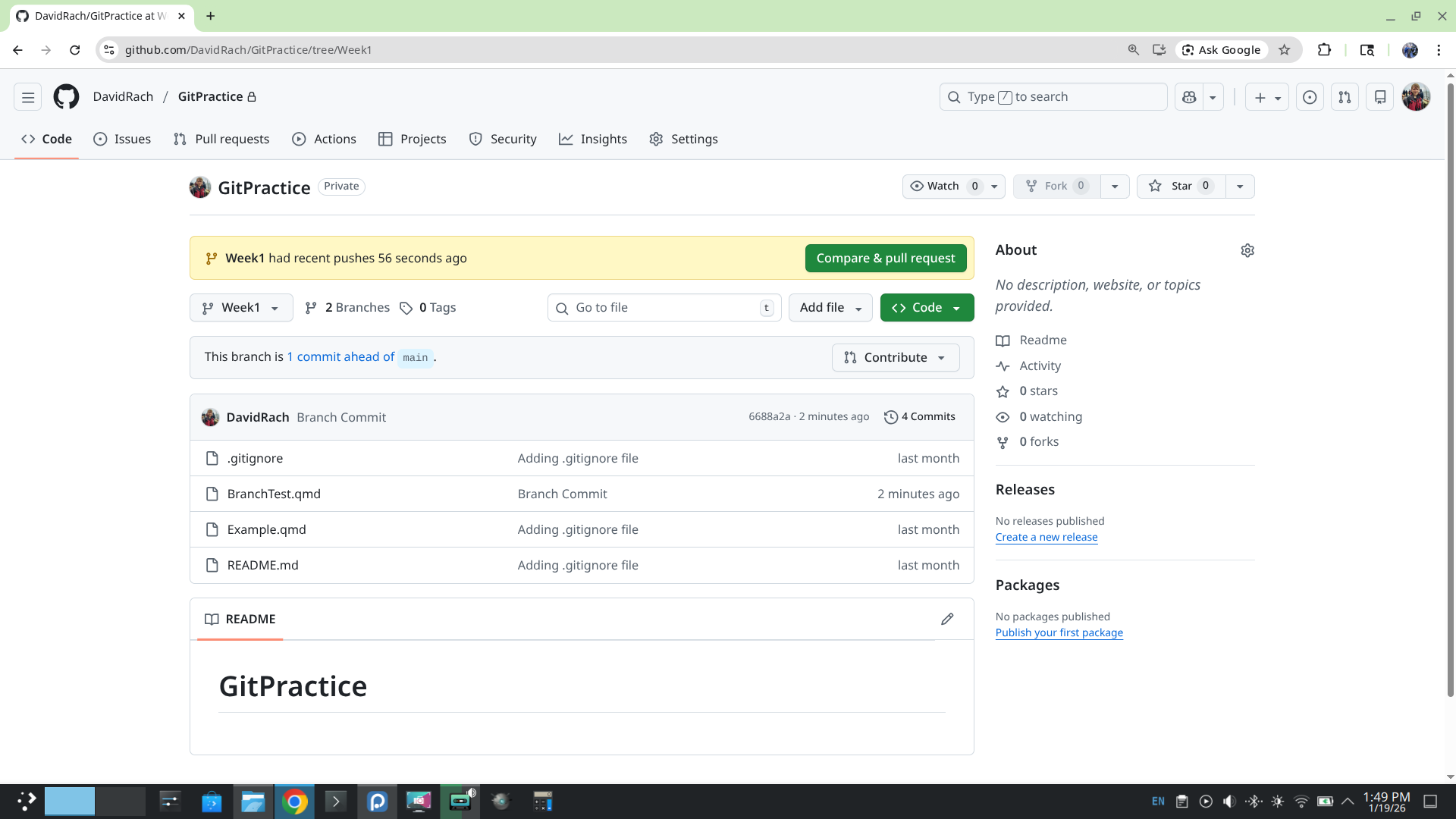Open the notifications inbox icon
Viewport: 1456px width, 819px height.
point(1380,97)
